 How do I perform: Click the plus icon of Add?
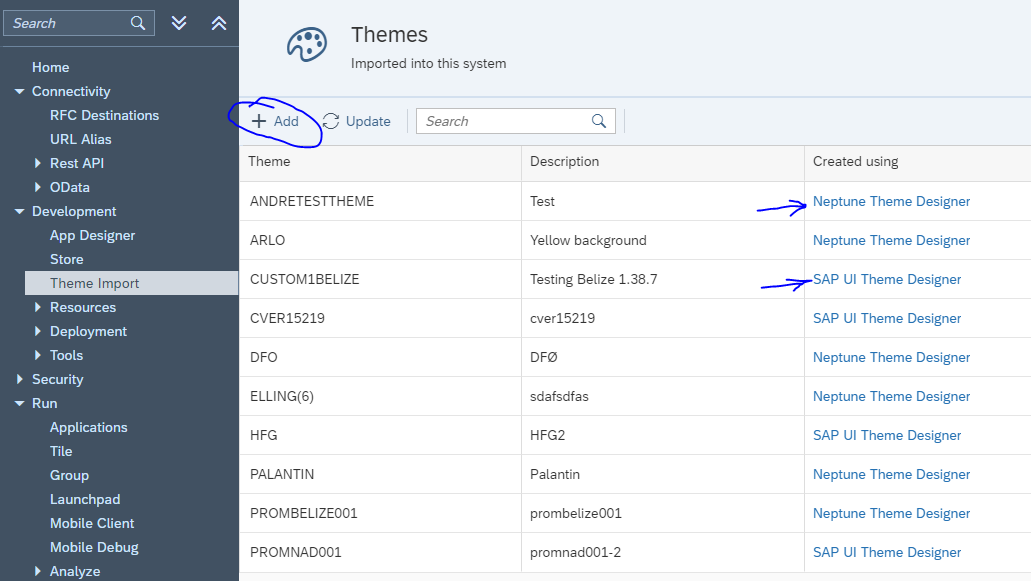[259, 121]
